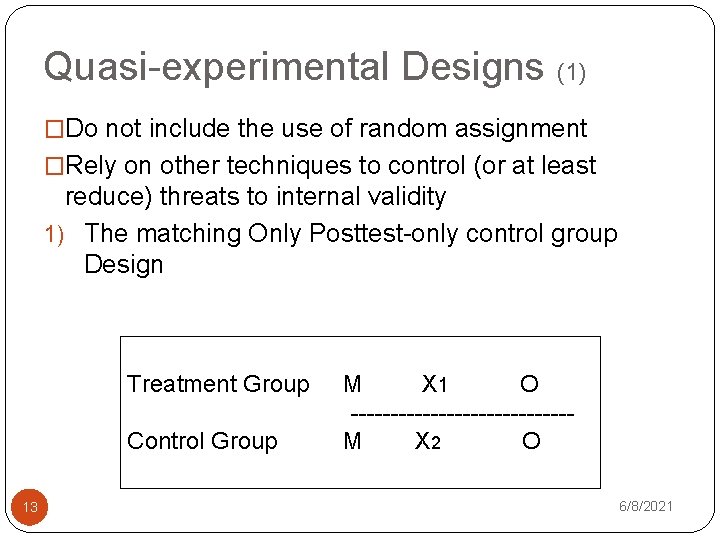Click the 'X1' treatment symbol

tap(434, 384)
